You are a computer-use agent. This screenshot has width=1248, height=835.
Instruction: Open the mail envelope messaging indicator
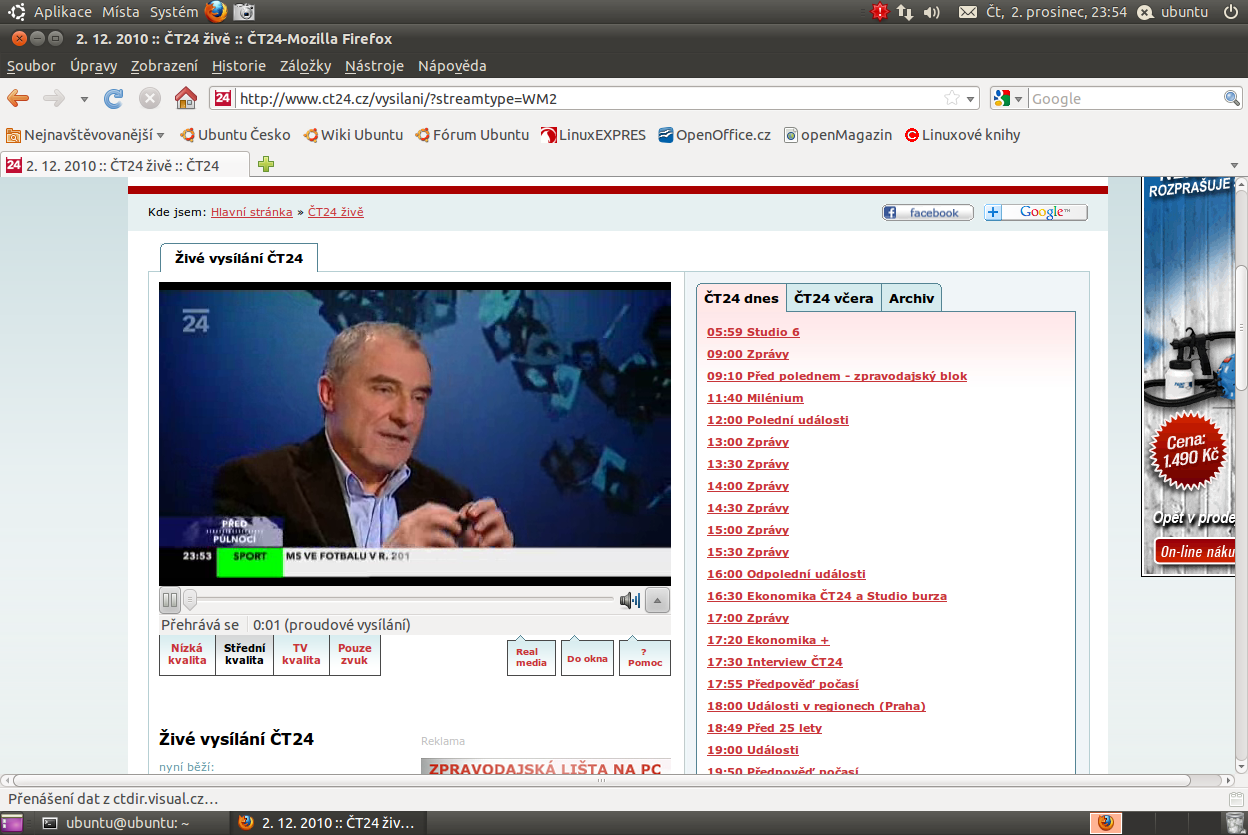(x=967, y=12)
